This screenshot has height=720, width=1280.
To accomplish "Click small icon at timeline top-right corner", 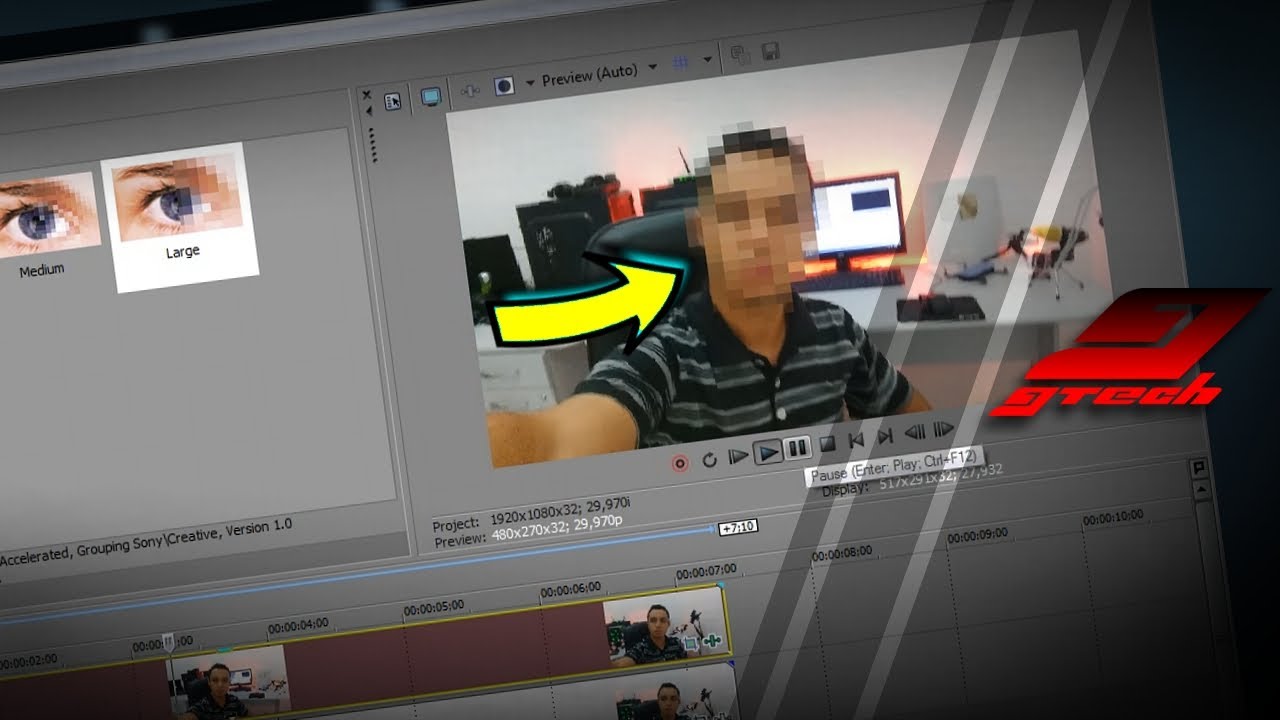I will (x=1198, y=468).
